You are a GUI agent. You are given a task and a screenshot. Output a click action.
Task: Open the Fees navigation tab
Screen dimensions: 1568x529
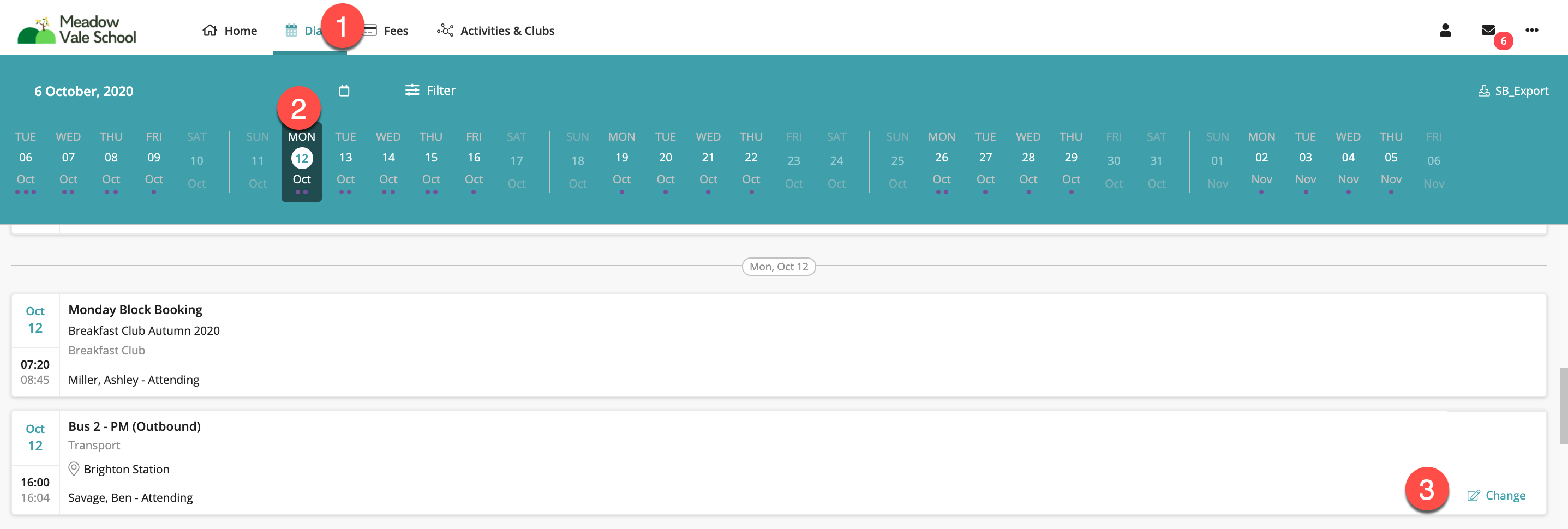tap(386, 31)
